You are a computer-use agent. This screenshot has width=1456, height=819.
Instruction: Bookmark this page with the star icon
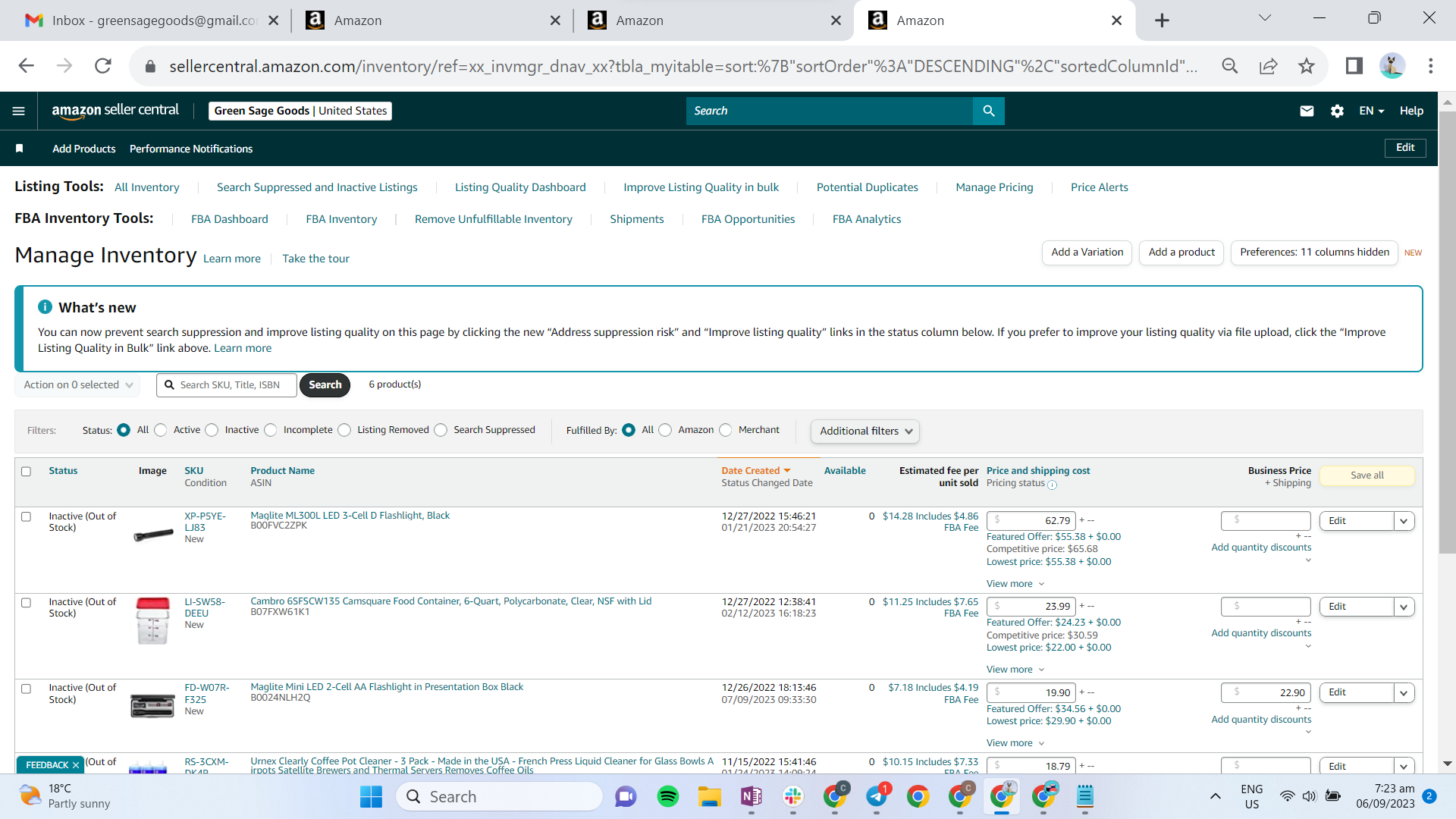click(1307, 66)
